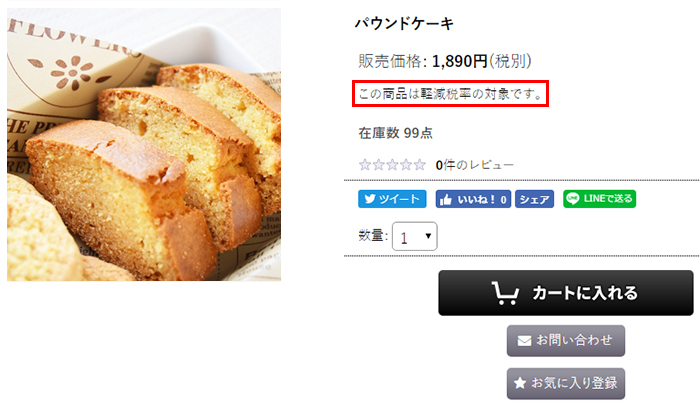Click the パウンドケーキ product title
Screen dimensions: 700x406
404,23
